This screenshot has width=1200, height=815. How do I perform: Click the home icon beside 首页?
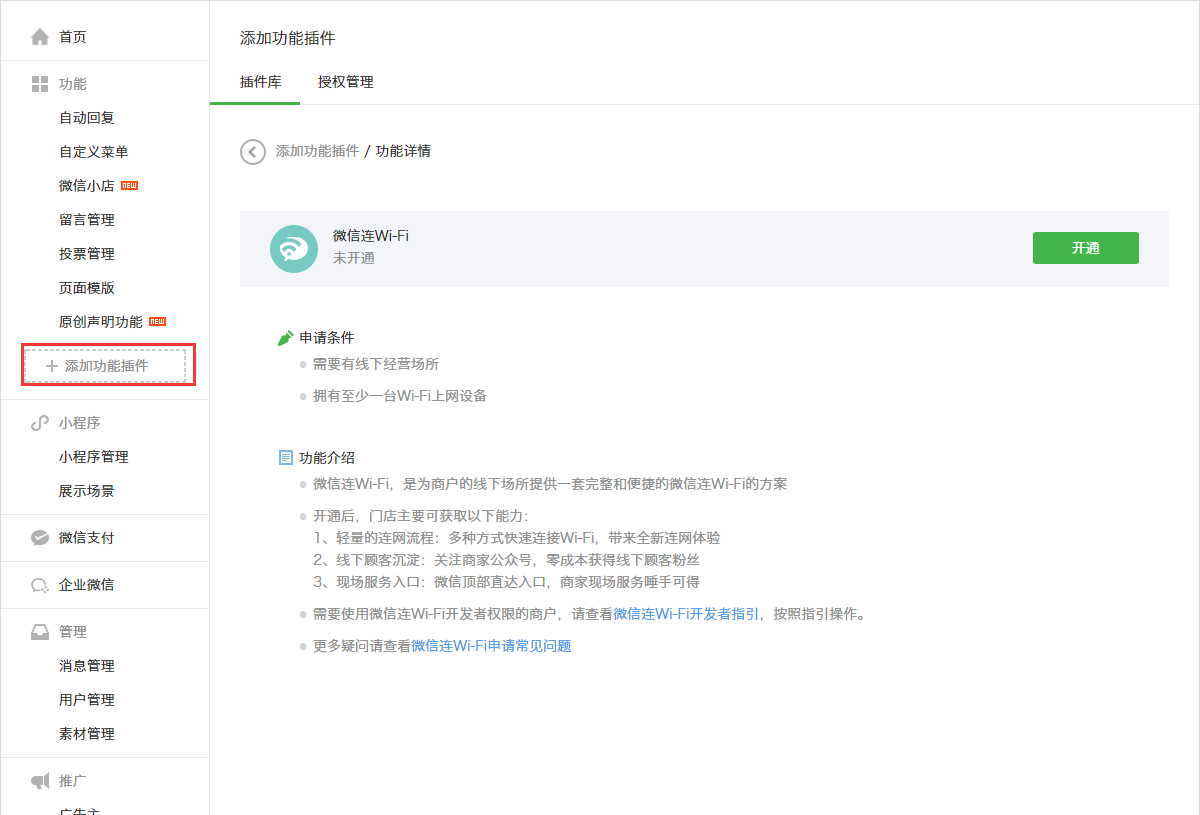(40, 37)
